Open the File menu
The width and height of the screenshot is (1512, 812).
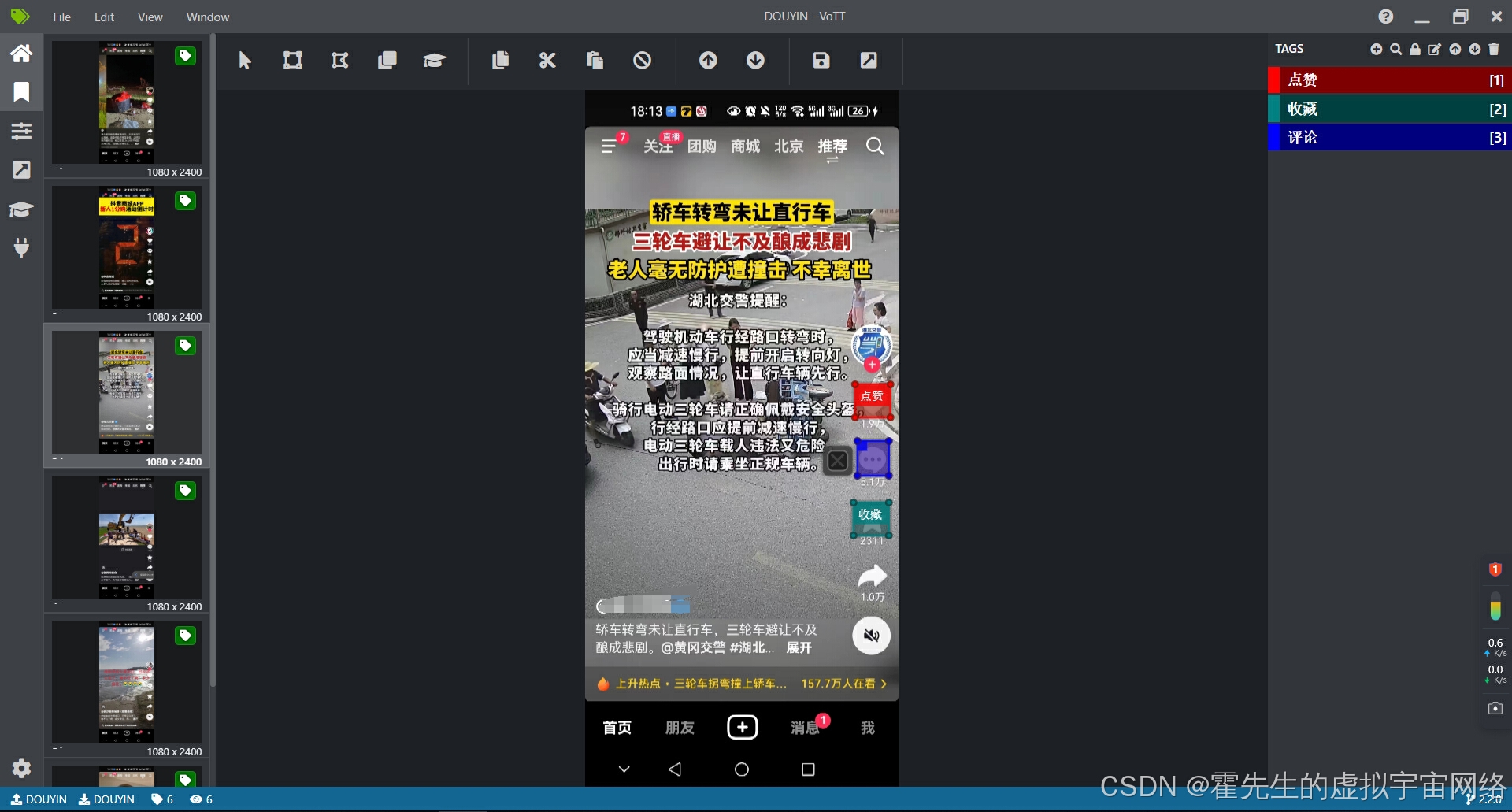62,17
